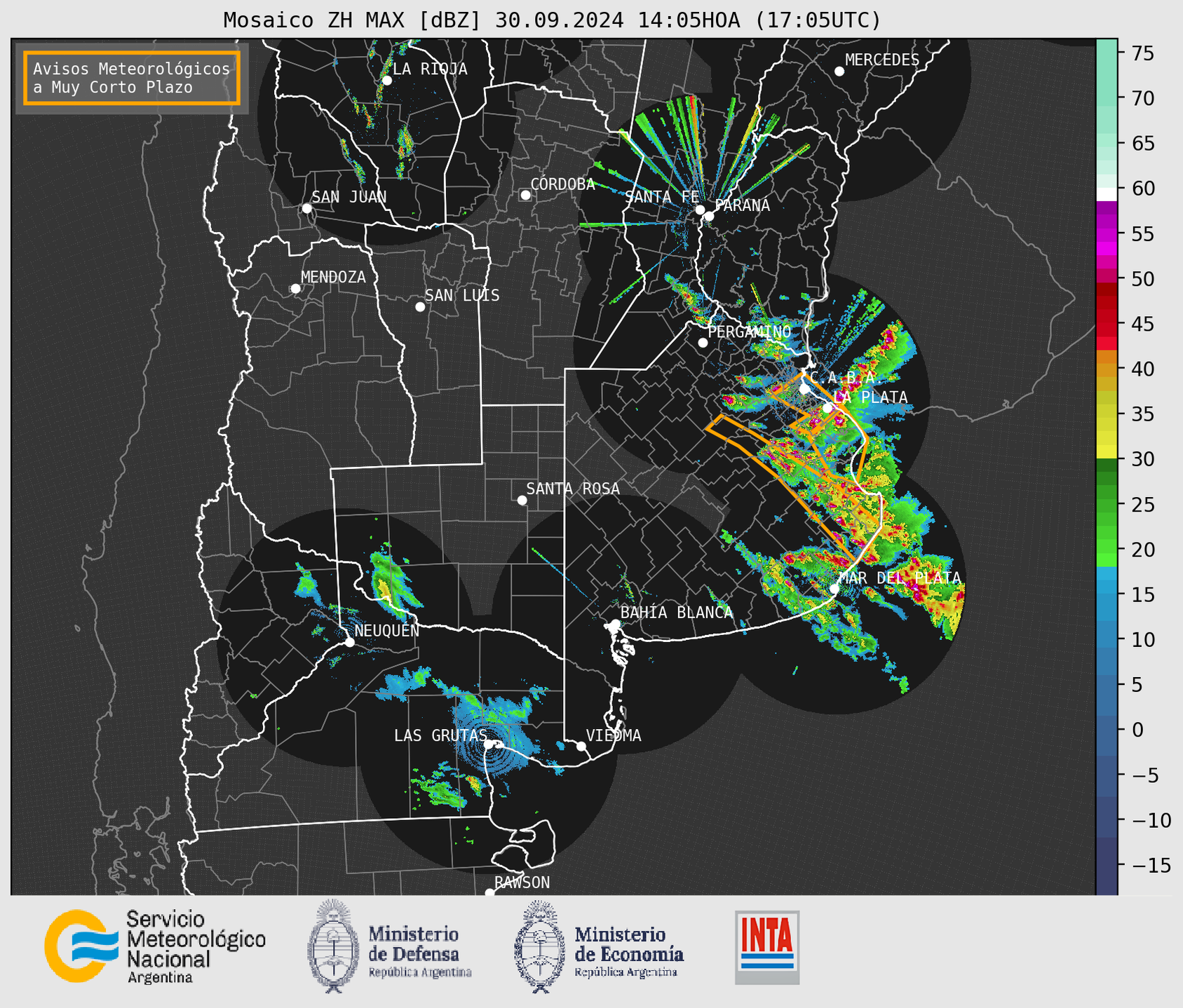Click the Ministerio de Economía crest logo

coord(539,946)
